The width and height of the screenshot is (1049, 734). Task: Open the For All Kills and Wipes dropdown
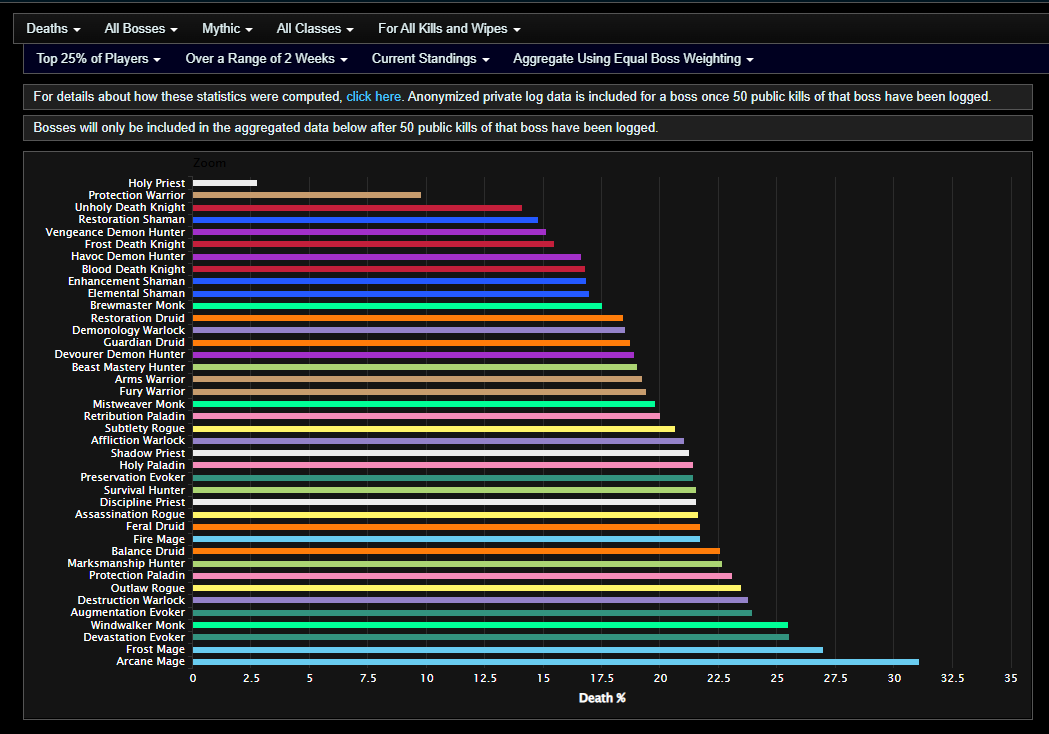(449, 29)
